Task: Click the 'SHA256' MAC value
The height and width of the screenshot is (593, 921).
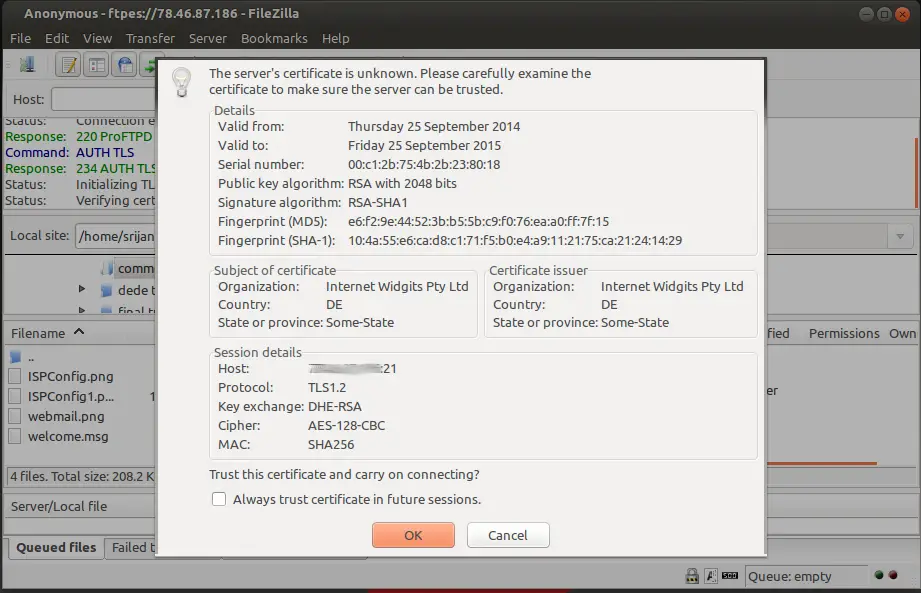Action: pos(331,444)
